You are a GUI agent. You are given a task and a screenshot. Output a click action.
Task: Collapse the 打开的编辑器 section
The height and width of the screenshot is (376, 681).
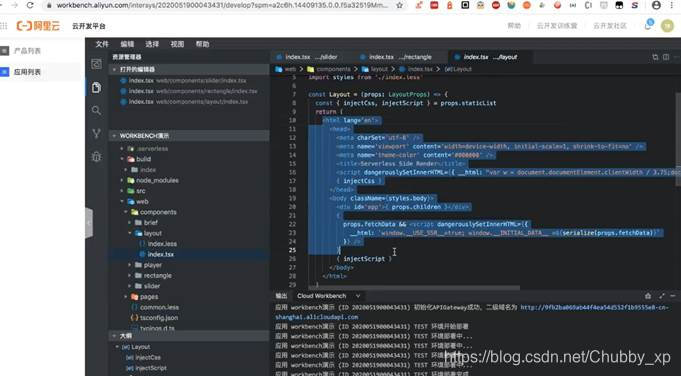[189, 69]
